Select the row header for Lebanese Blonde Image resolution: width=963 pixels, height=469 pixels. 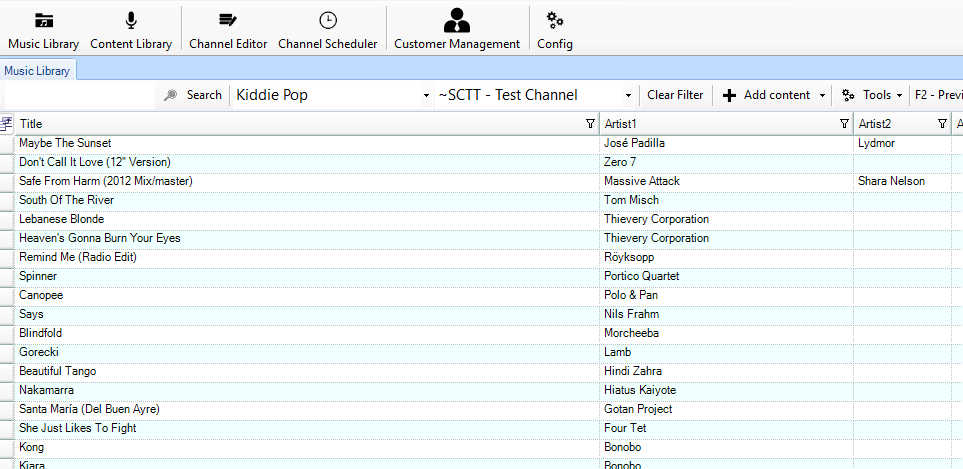(7, 219)
